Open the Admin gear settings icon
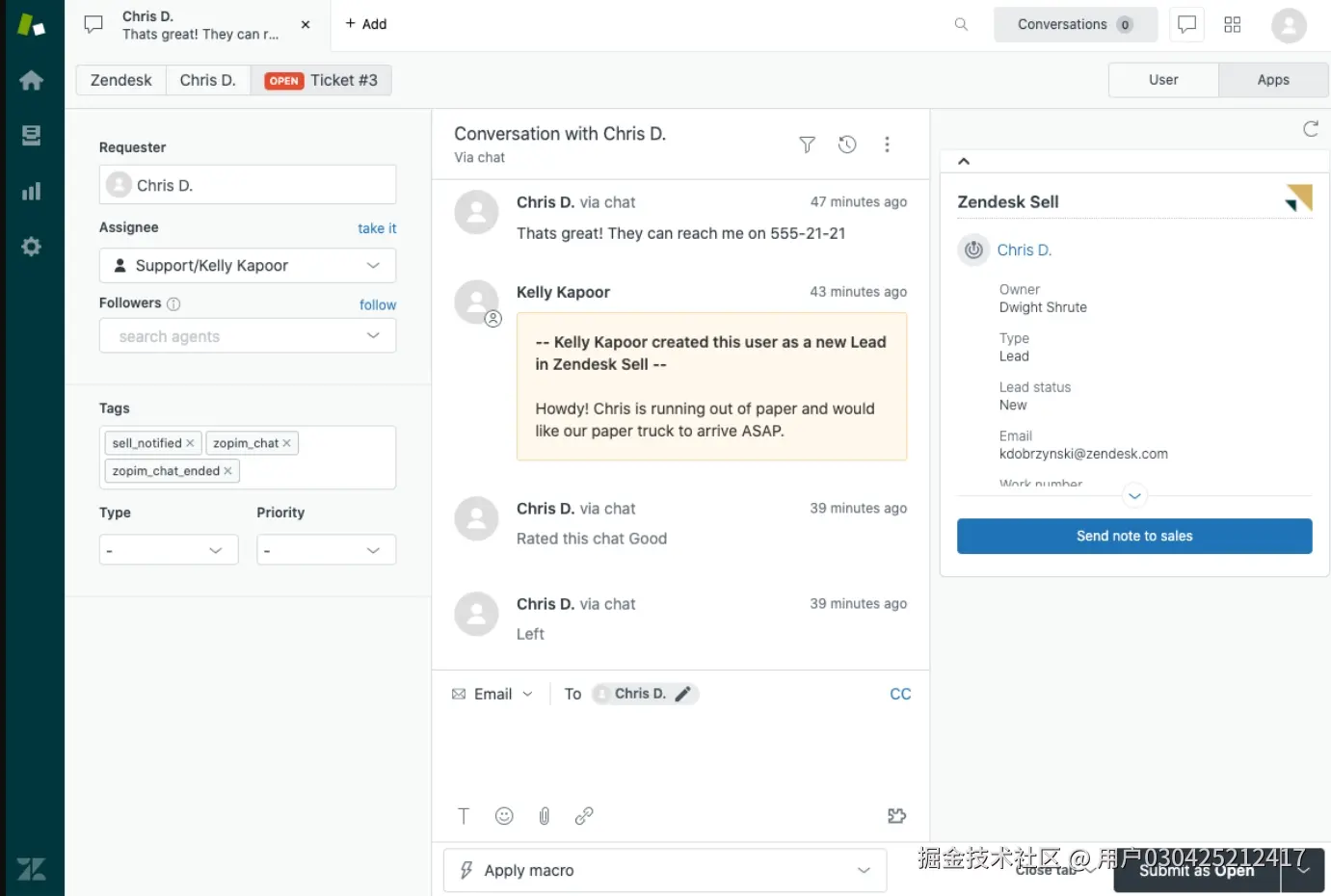 (32, 247)
